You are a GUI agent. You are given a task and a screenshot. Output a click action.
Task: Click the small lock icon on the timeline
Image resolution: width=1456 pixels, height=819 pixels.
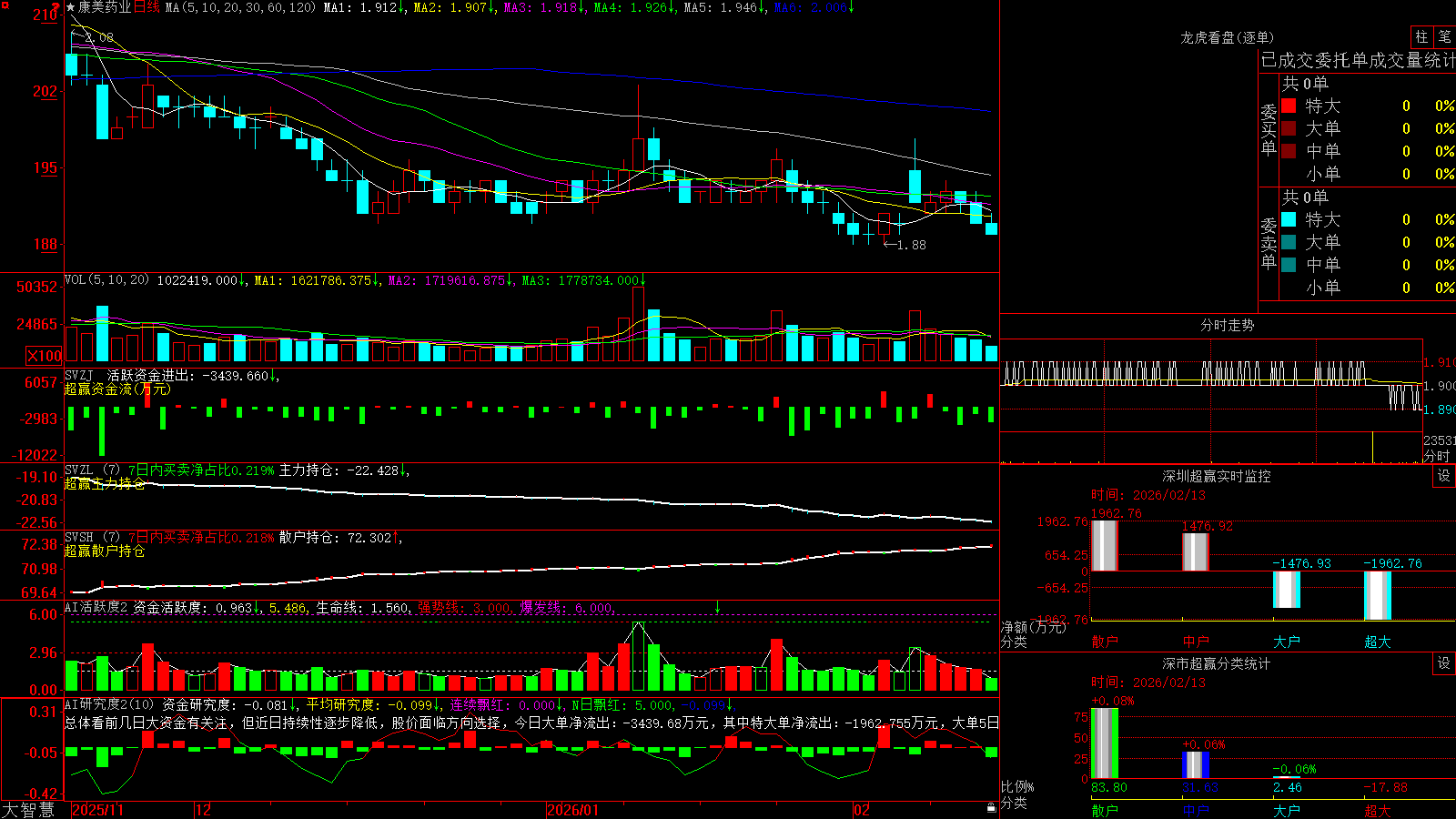(x=991, y=808)
